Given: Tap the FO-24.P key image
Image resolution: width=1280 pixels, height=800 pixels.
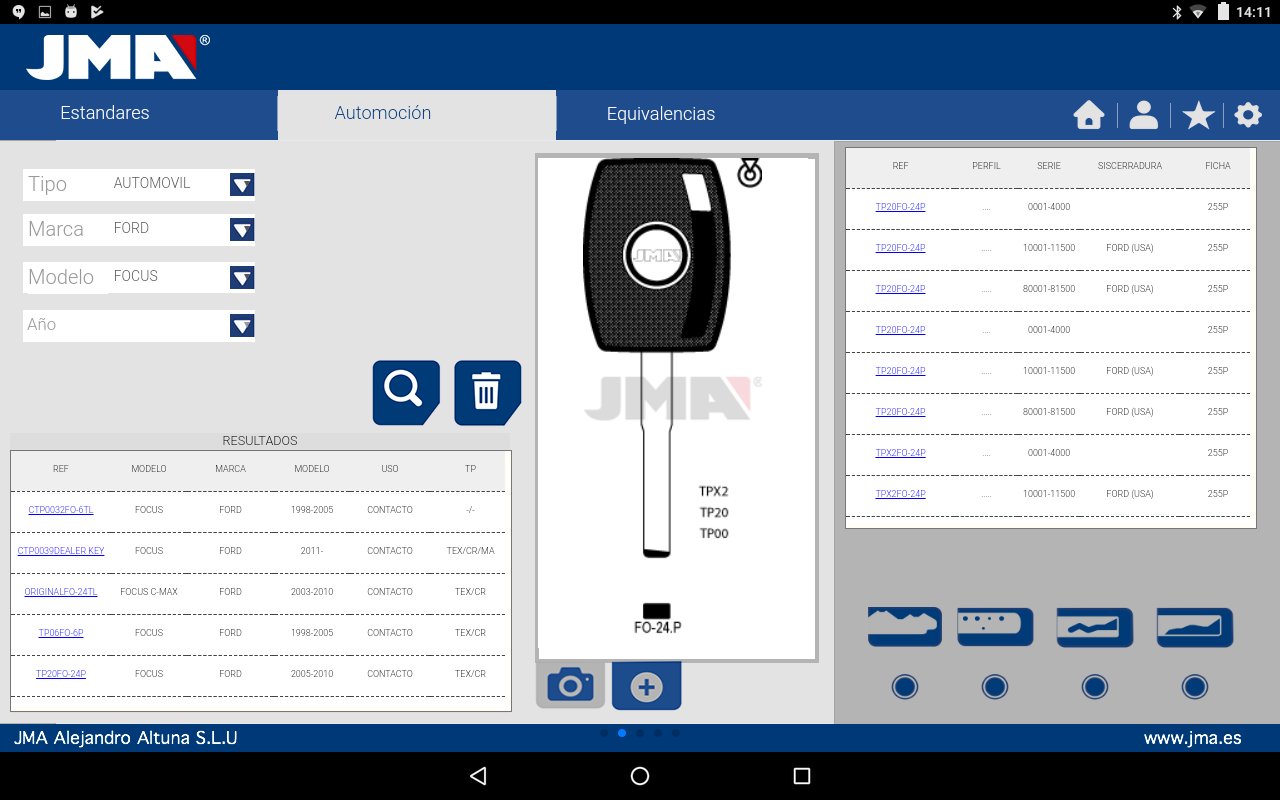Looking at the screenshot, I should 677,407.
